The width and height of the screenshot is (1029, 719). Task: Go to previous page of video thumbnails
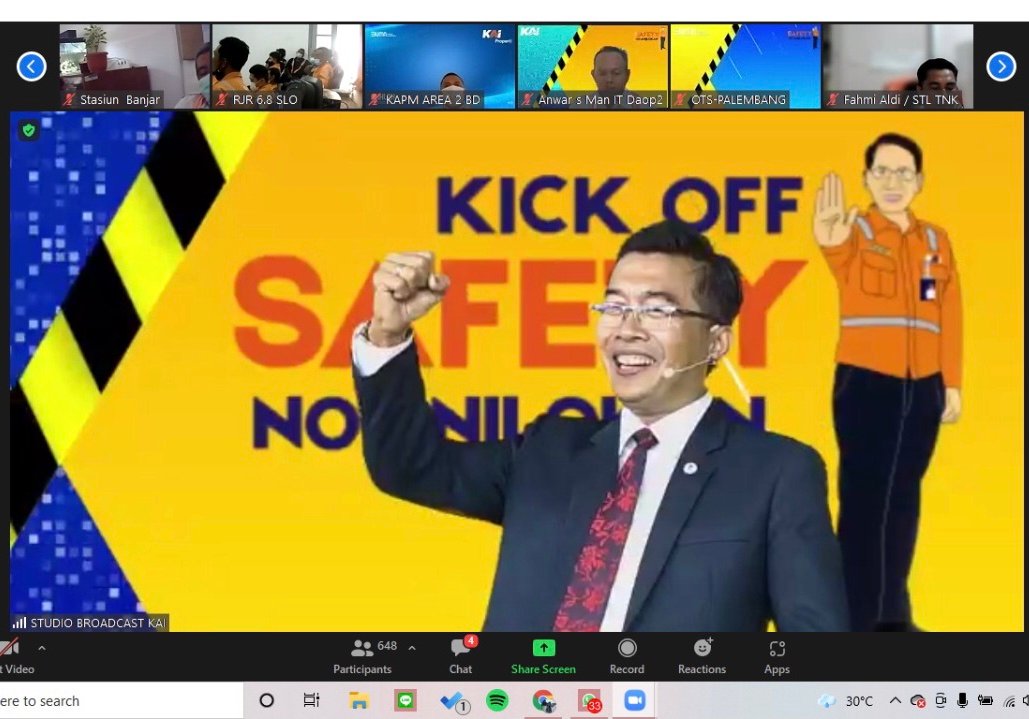click(x=31, y=67)
